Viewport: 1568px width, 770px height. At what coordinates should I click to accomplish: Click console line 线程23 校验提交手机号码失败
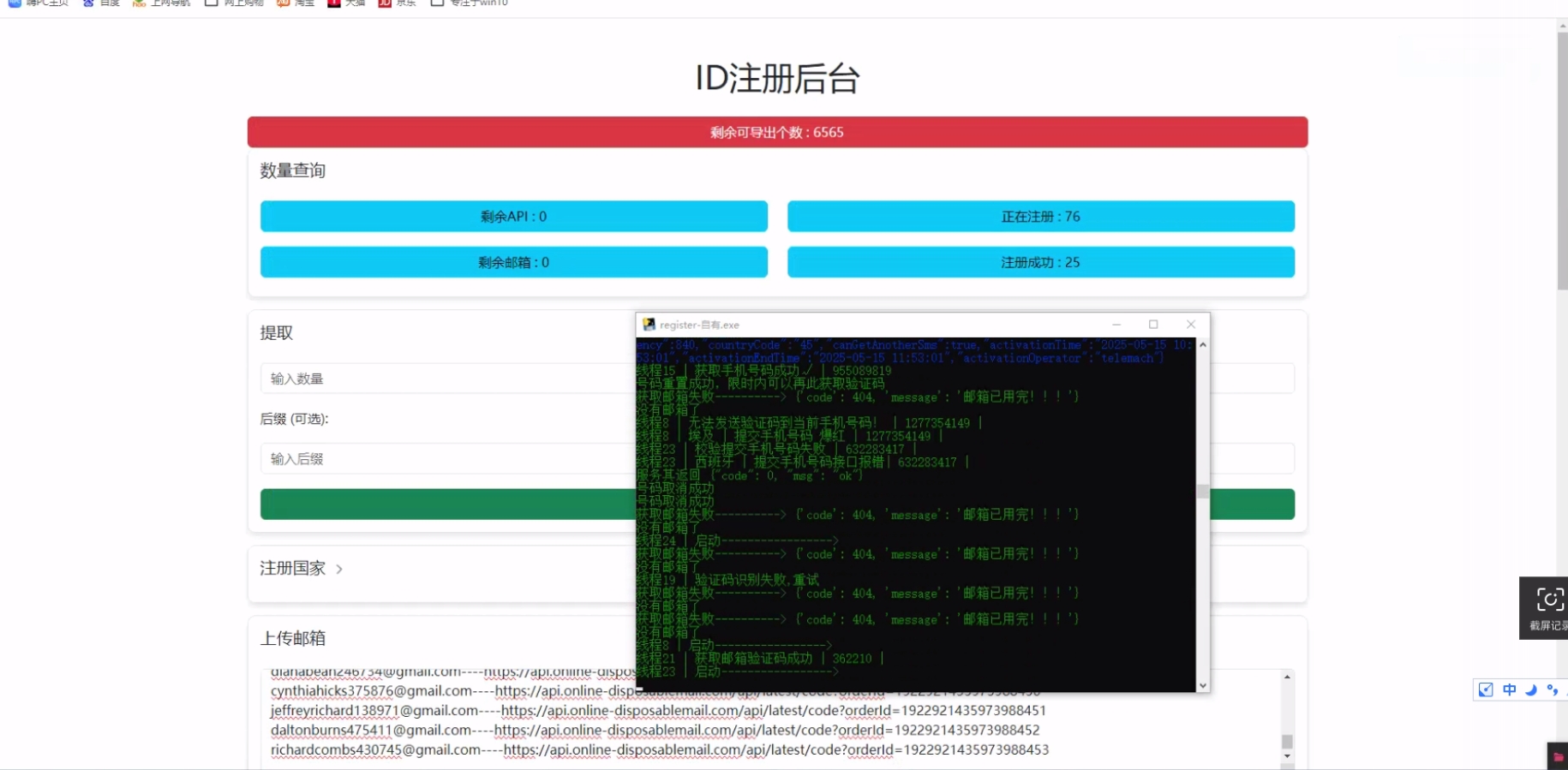click(777, 449)
